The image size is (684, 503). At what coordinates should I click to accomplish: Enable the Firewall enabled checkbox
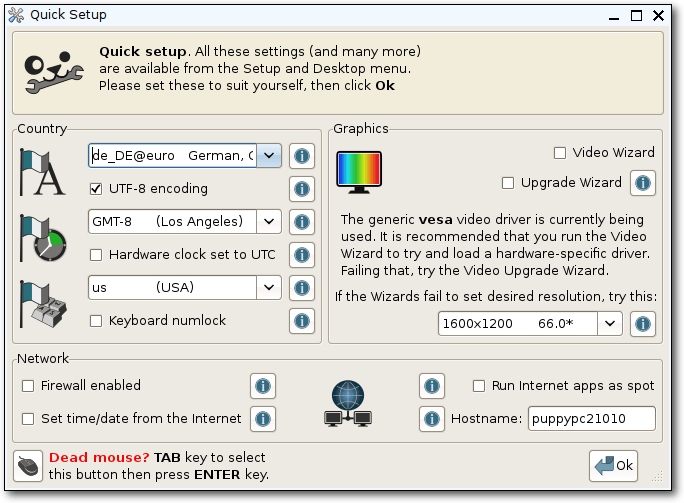coord(28,386)
